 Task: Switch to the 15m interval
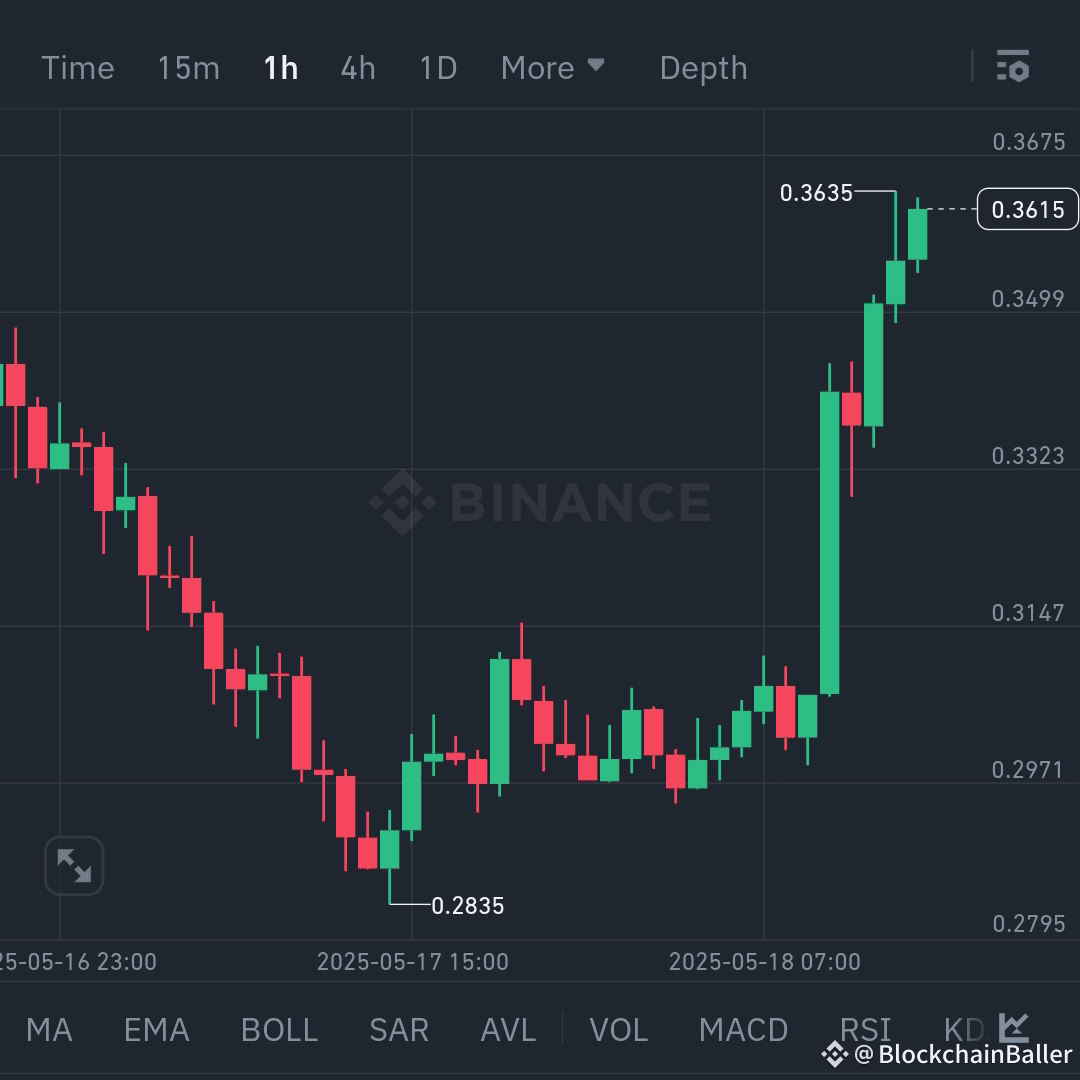click(188, 67)
